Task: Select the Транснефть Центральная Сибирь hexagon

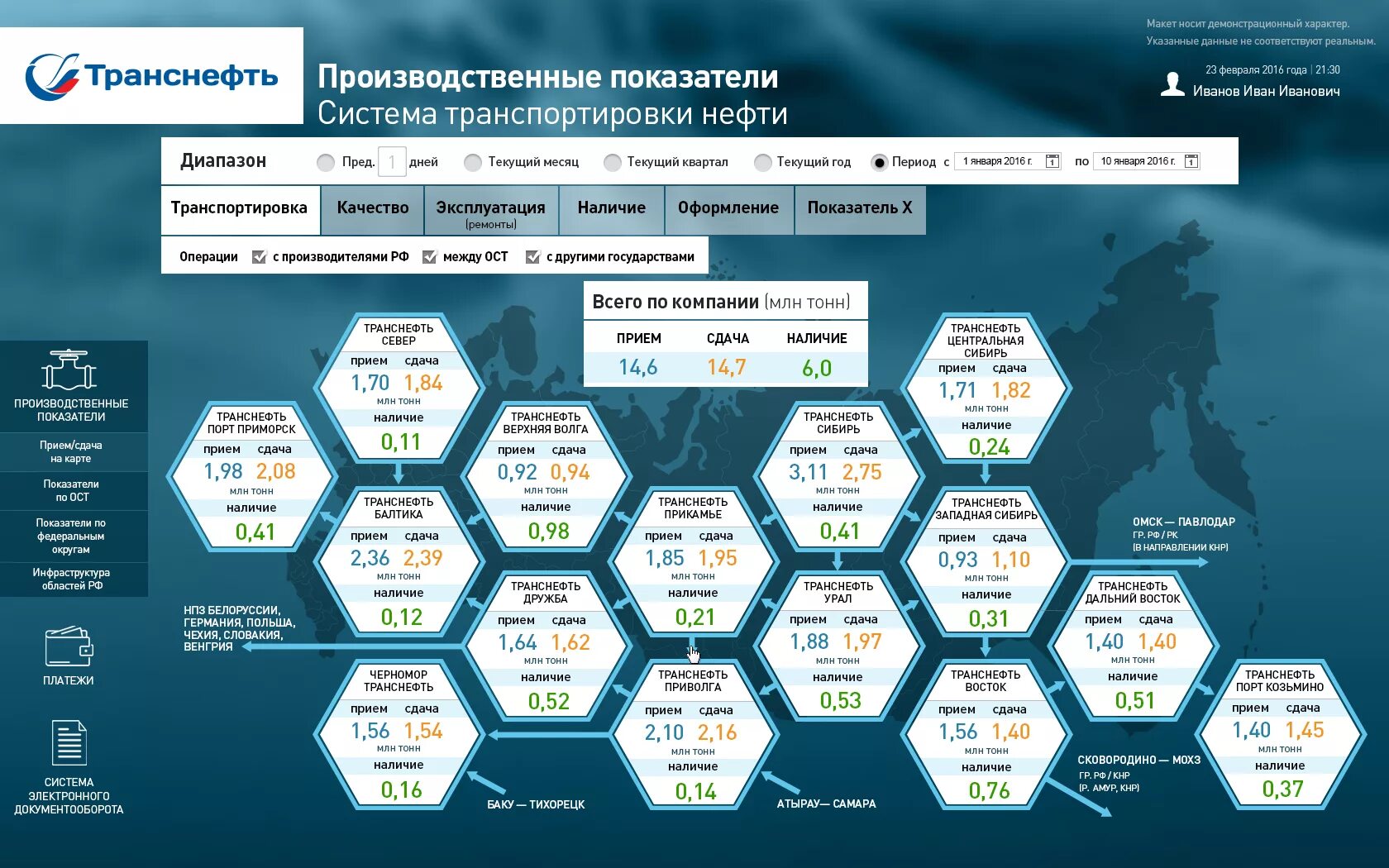Action: pyautogui.click(x=986, y=389)
